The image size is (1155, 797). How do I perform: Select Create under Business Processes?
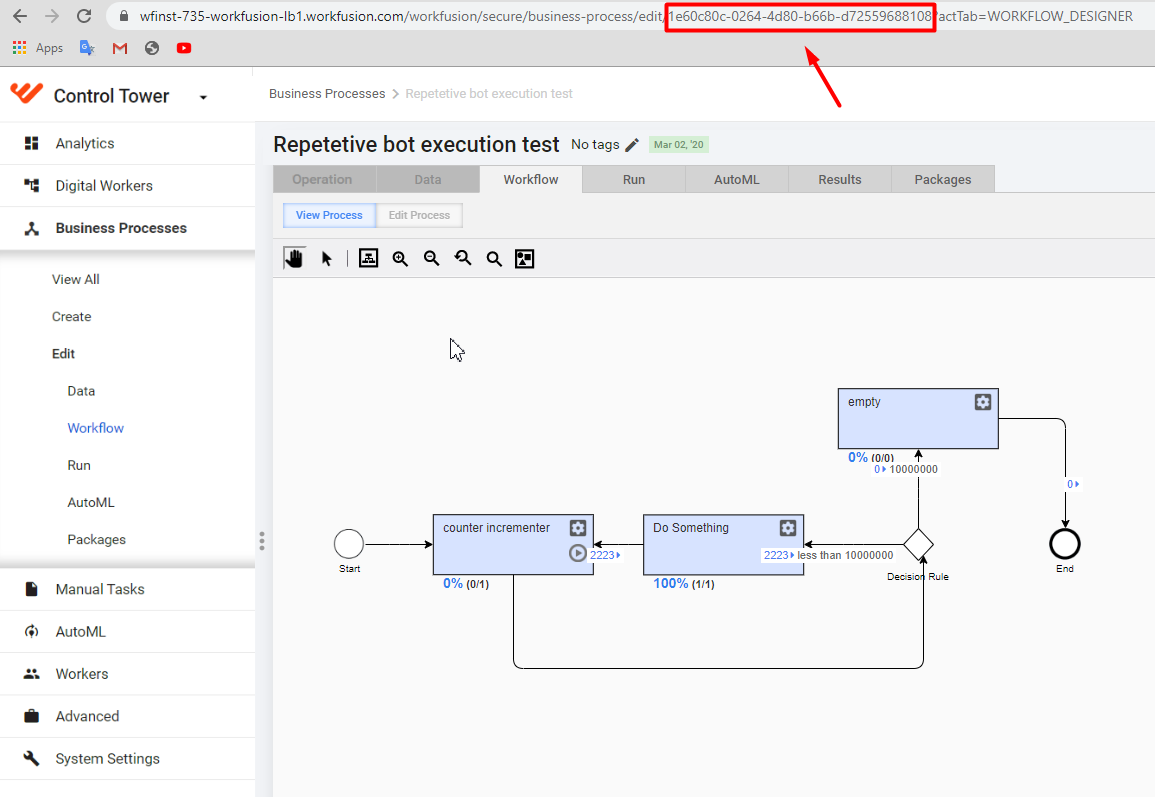tap(71, 317)
